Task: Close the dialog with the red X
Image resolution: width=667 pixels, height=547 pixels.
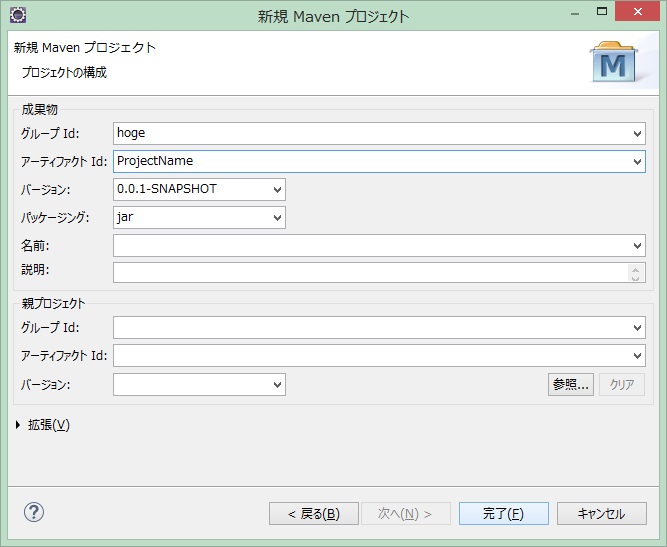Action: 637,12
